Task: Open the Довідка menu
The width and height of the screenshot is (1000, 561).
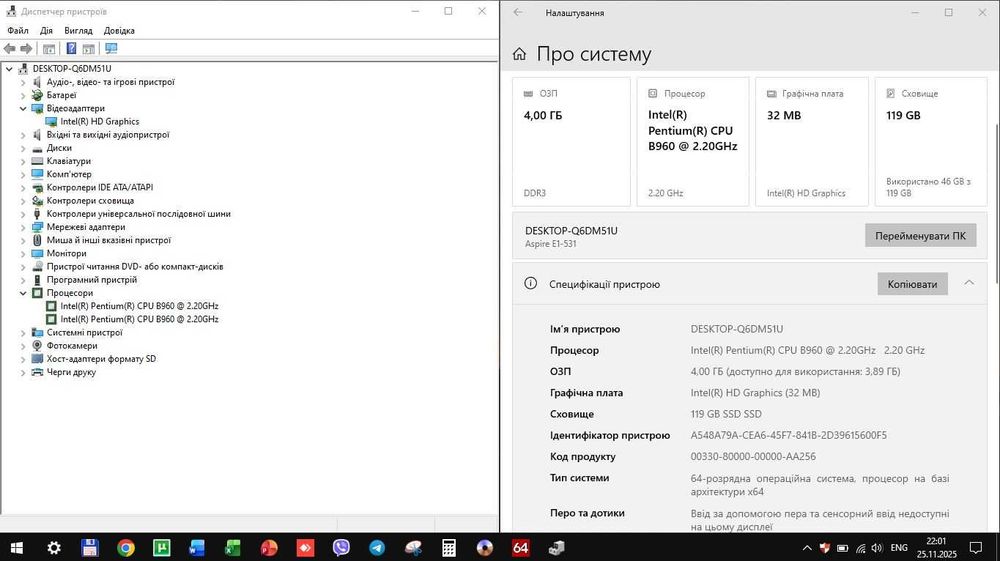Action: (119, 30)
